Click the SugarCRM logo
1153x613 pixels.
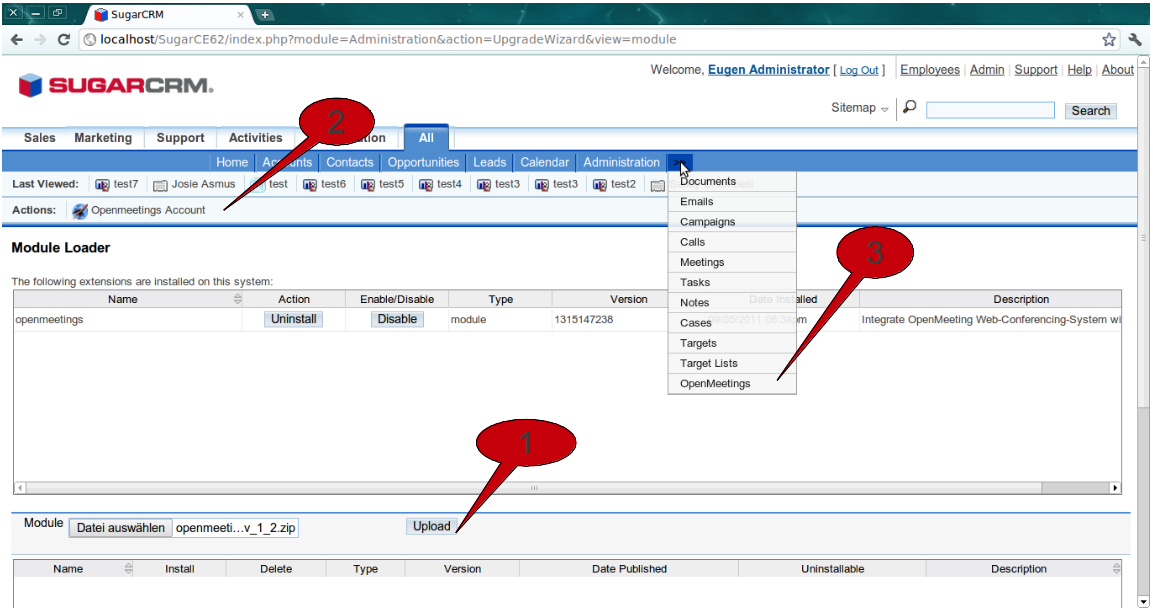click(116, 86)
